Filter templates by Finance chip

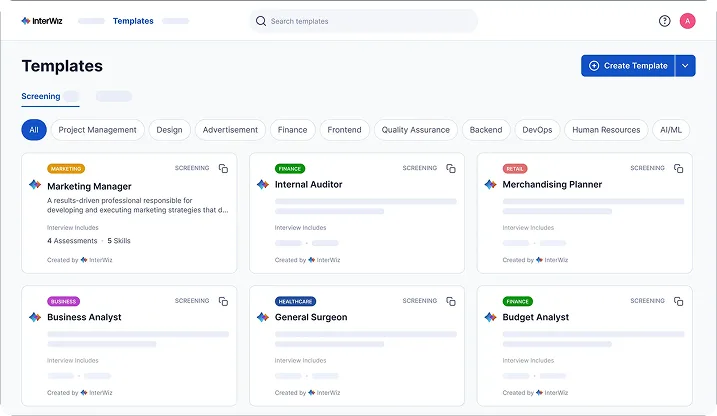[x=292, y=130]
